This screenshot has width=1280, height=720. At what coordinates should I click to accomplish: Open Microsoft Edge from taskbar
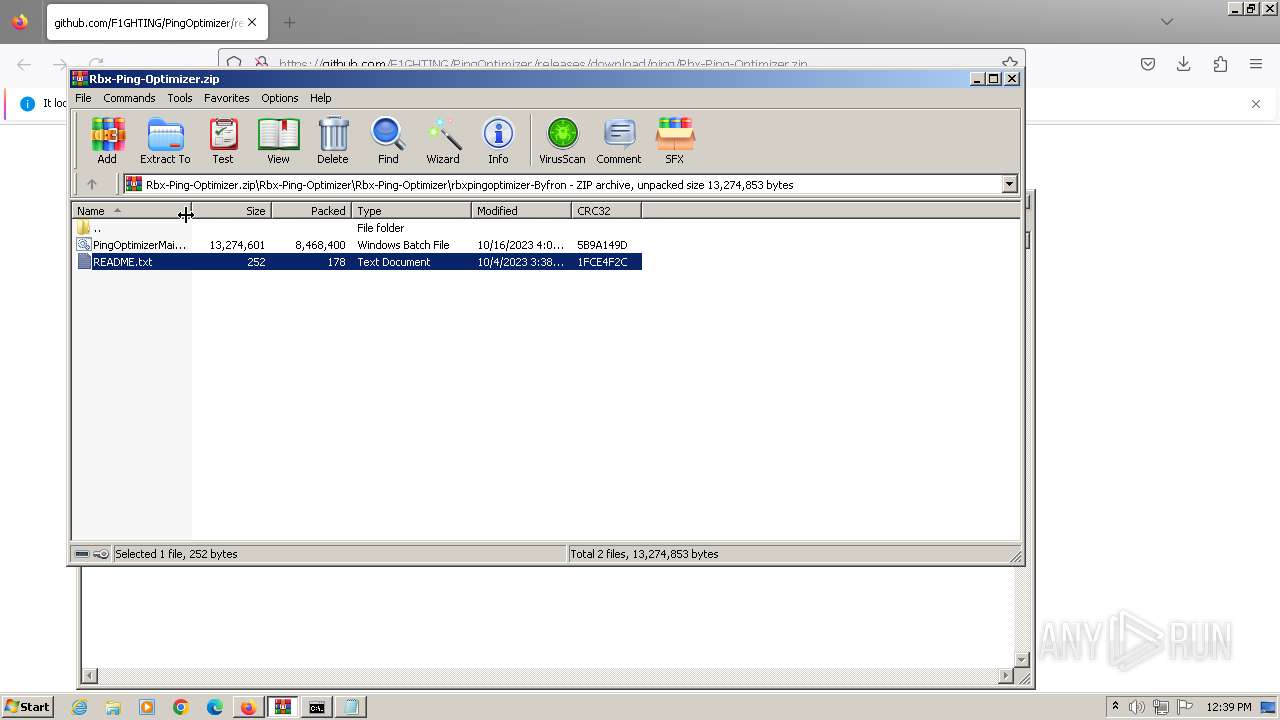click(x=215, y=707)
